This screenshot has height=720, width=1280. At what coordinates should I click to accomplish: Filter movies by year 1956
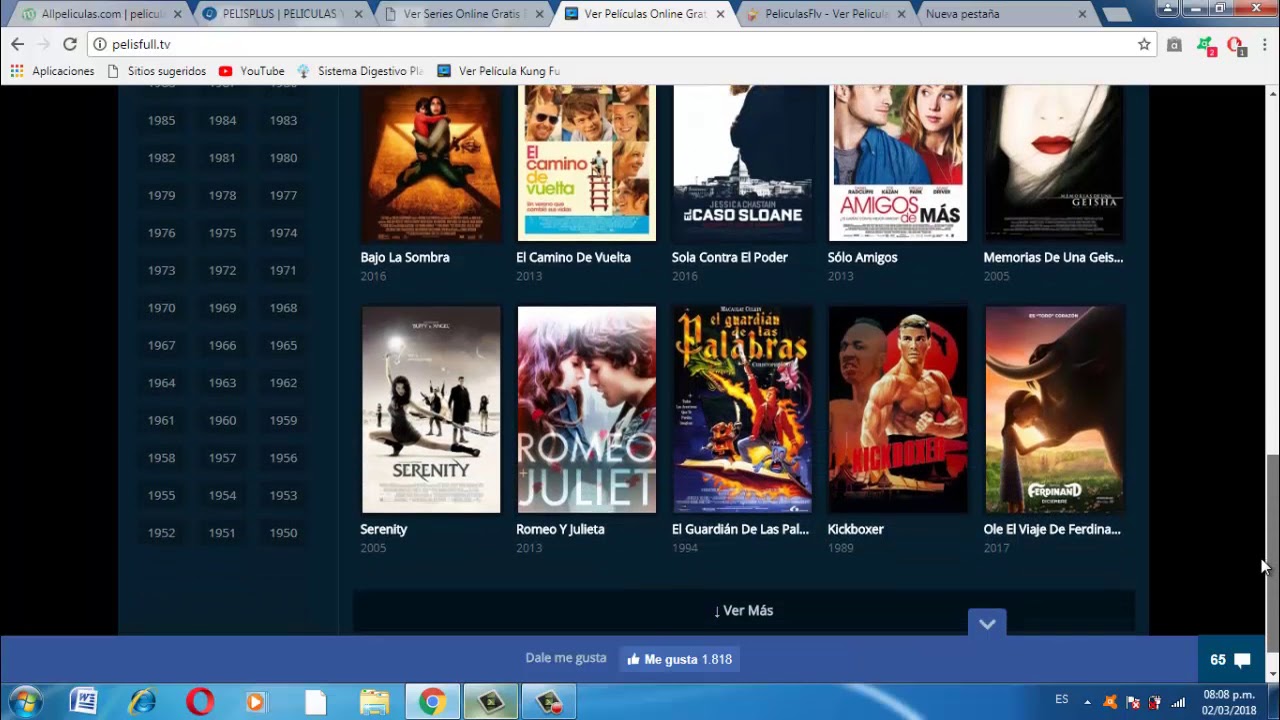[x=283, y=458]
